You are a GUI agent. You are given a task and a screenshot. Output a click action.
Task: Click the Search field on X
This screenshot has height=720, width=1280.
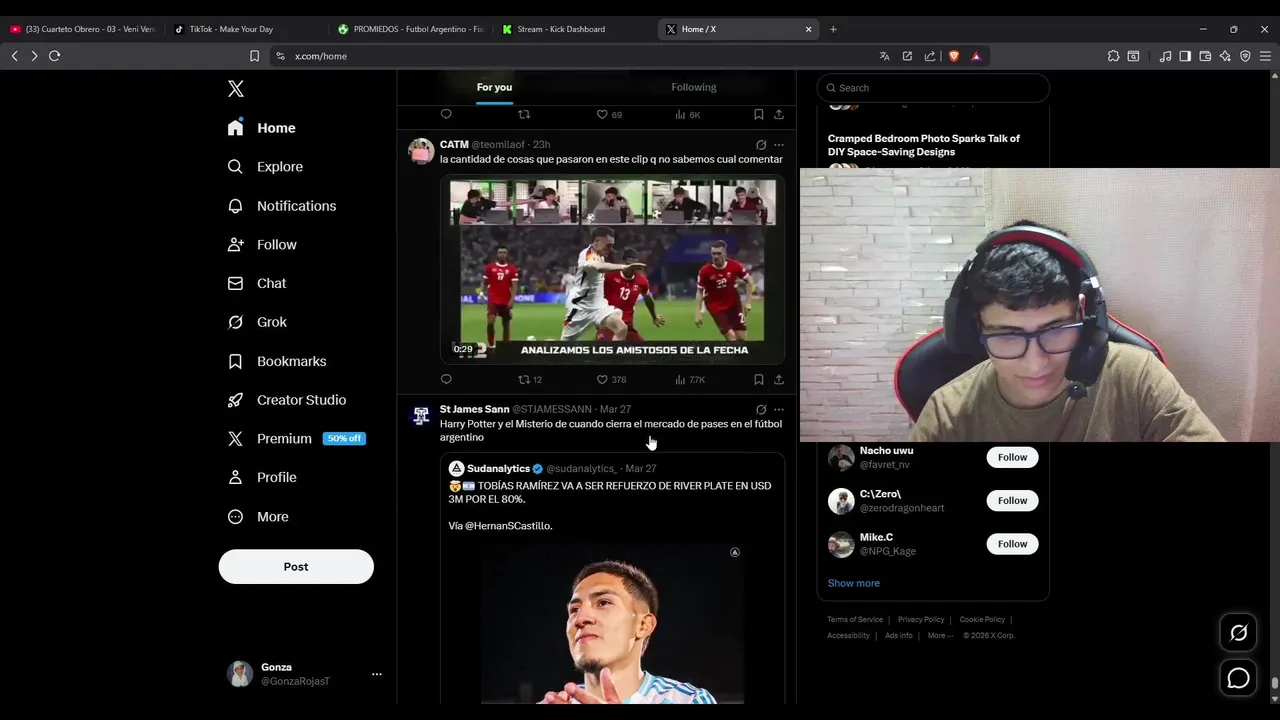click(x=933, y=88)
